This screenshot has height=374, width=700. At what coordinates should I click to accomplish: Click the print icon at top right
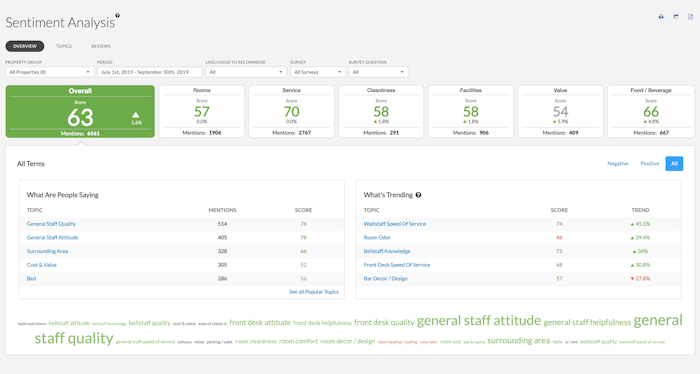(x=661, y=17)
